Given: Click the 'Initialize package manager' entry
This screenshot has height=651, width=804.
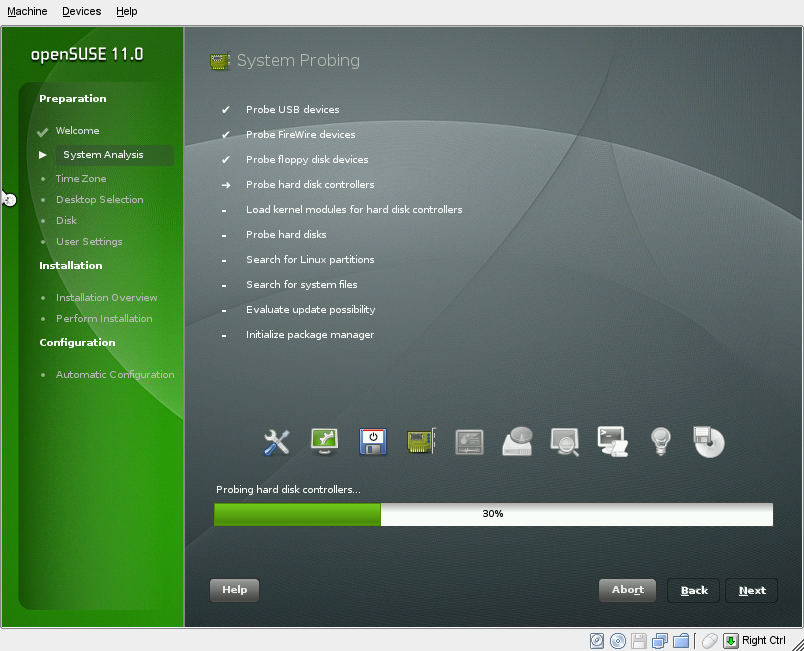Looking at the screenshot, I should (x=310, y=335).
